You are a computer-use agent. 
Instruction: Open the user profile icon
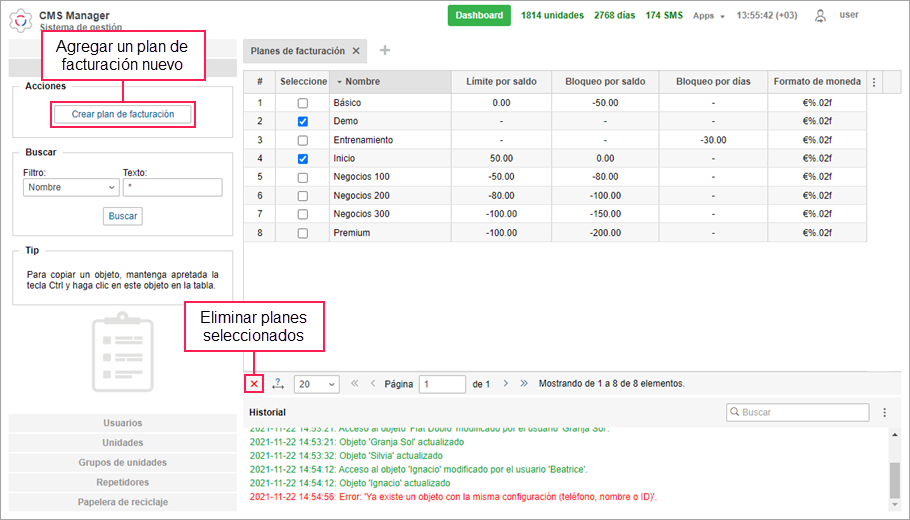pyautogui.click(x=820, y=16)
